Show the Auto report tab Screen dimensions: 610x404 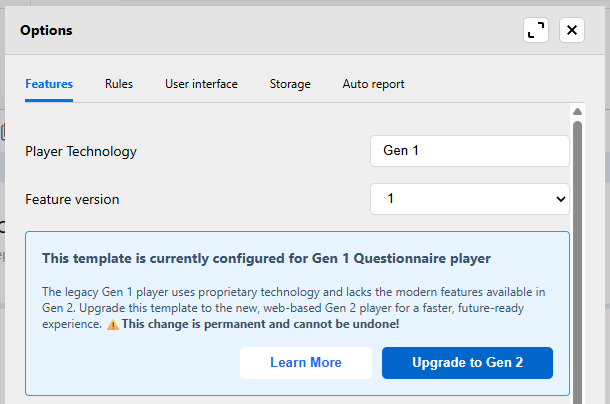pos(373,84)
